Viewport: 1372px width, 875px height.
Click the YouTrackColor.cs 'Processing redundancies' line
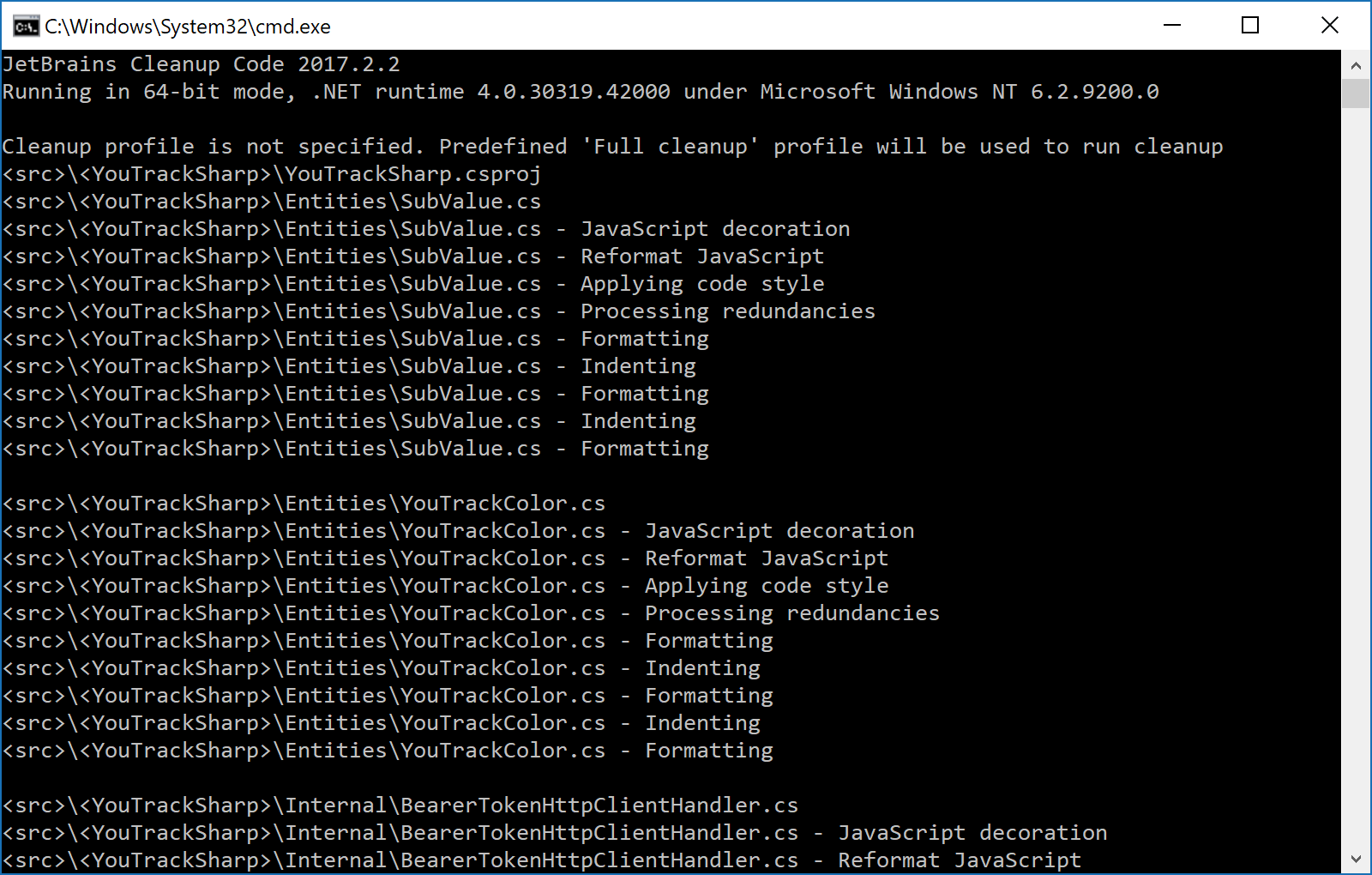(472, 613)
